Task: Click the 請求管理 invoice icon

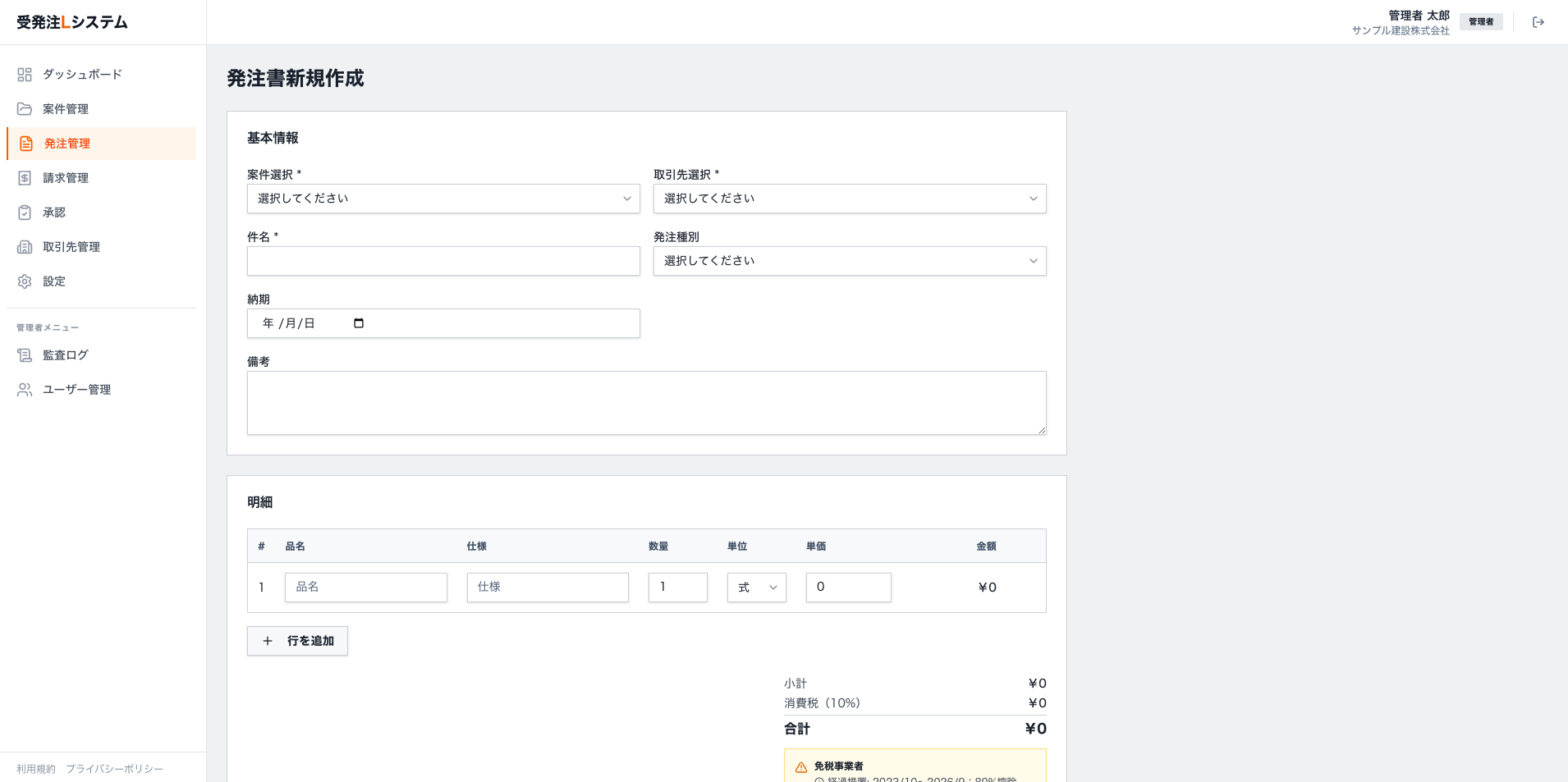Action: click(x=25, y=178)
